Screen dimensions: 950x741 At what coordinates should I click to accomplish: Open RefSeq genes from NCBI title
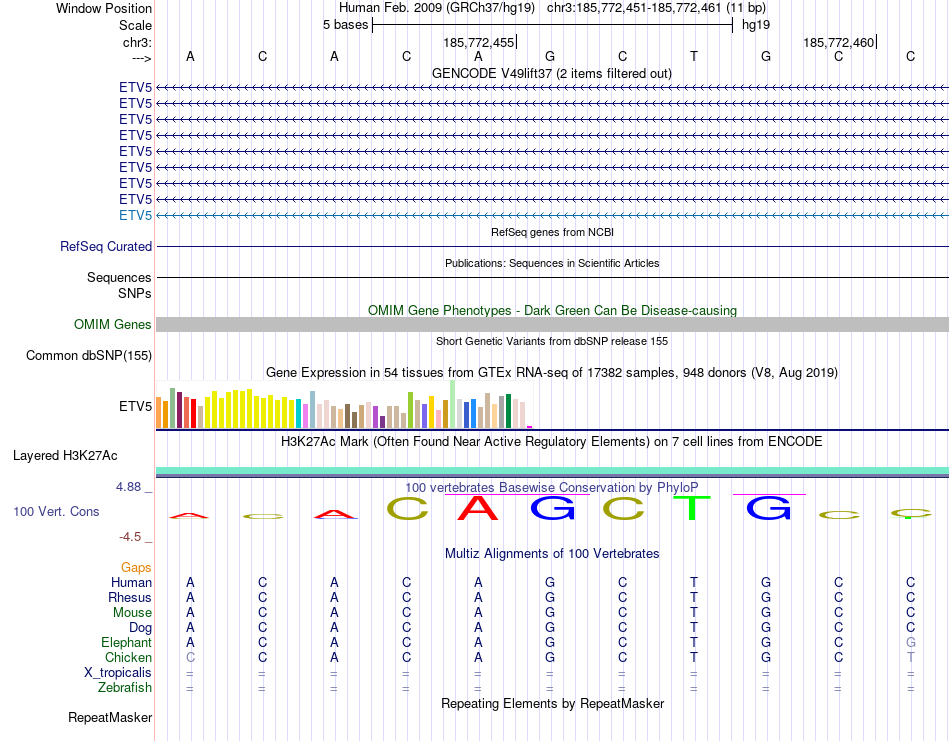point(552,232)
